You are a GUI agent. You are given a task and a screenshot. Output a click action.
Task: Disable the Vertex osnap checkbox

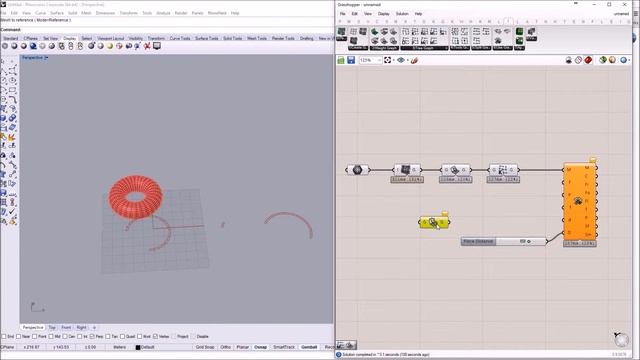156,337
